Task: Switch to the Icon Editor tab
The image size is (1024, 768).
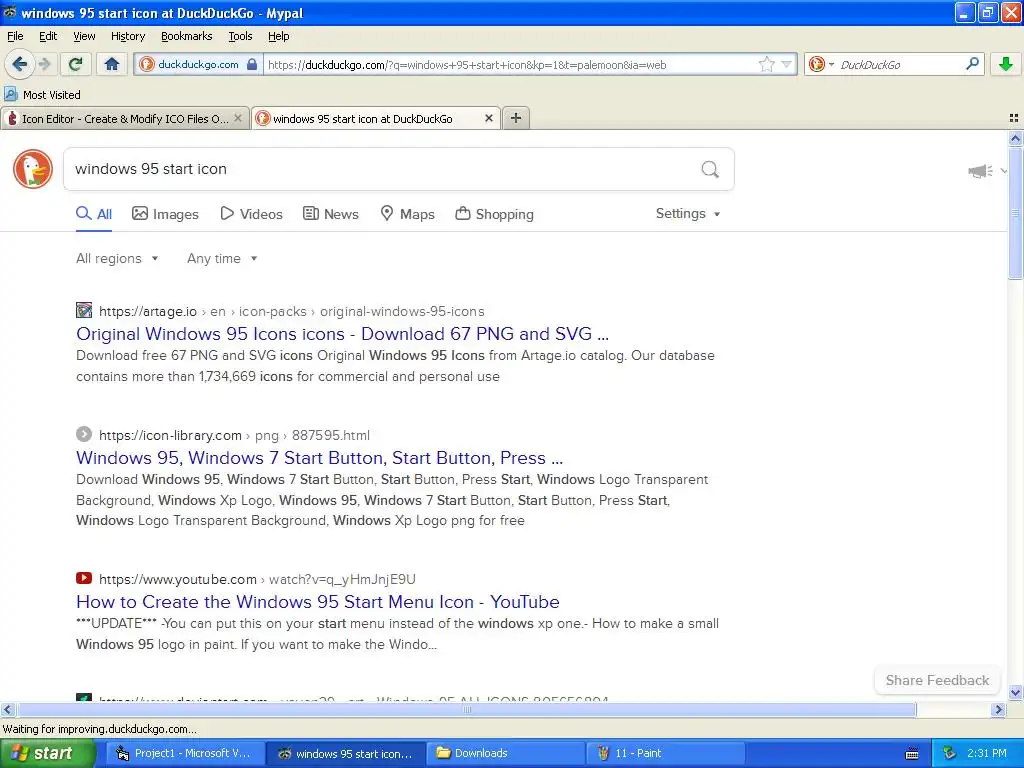Action: click(x=124, y=118)
